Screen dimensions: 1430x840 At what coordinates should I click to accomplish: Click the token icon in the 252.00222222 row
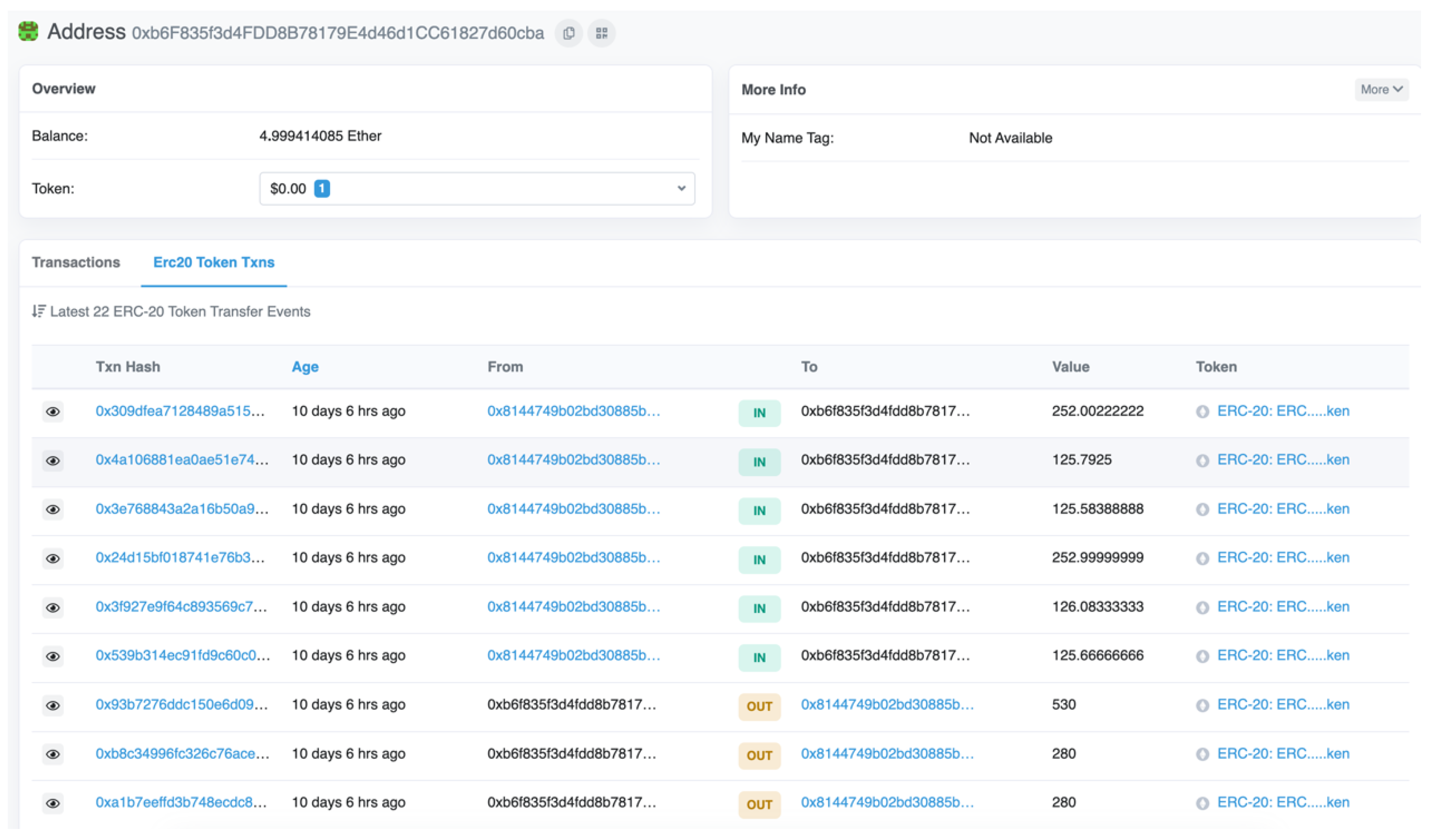(1202, 412)
